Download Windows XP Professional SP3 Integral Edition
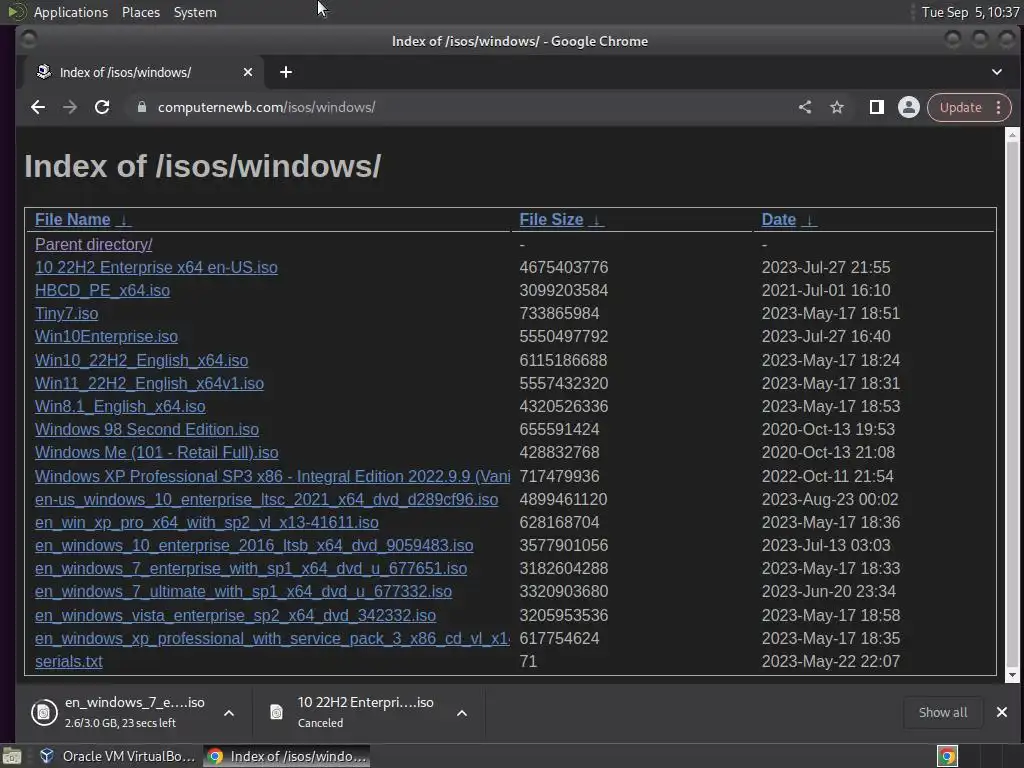 272,476
